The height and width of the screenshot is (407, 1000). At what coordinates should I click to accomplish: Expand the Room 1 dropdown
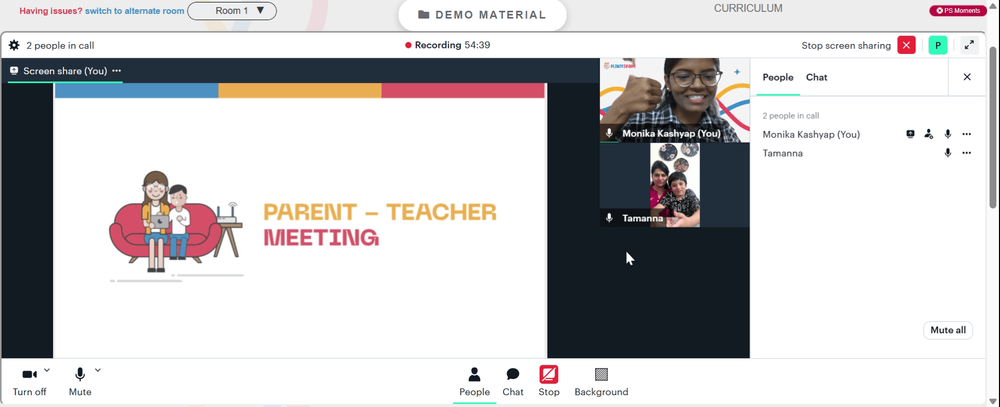pyautogui.click(x=232, y=11)
